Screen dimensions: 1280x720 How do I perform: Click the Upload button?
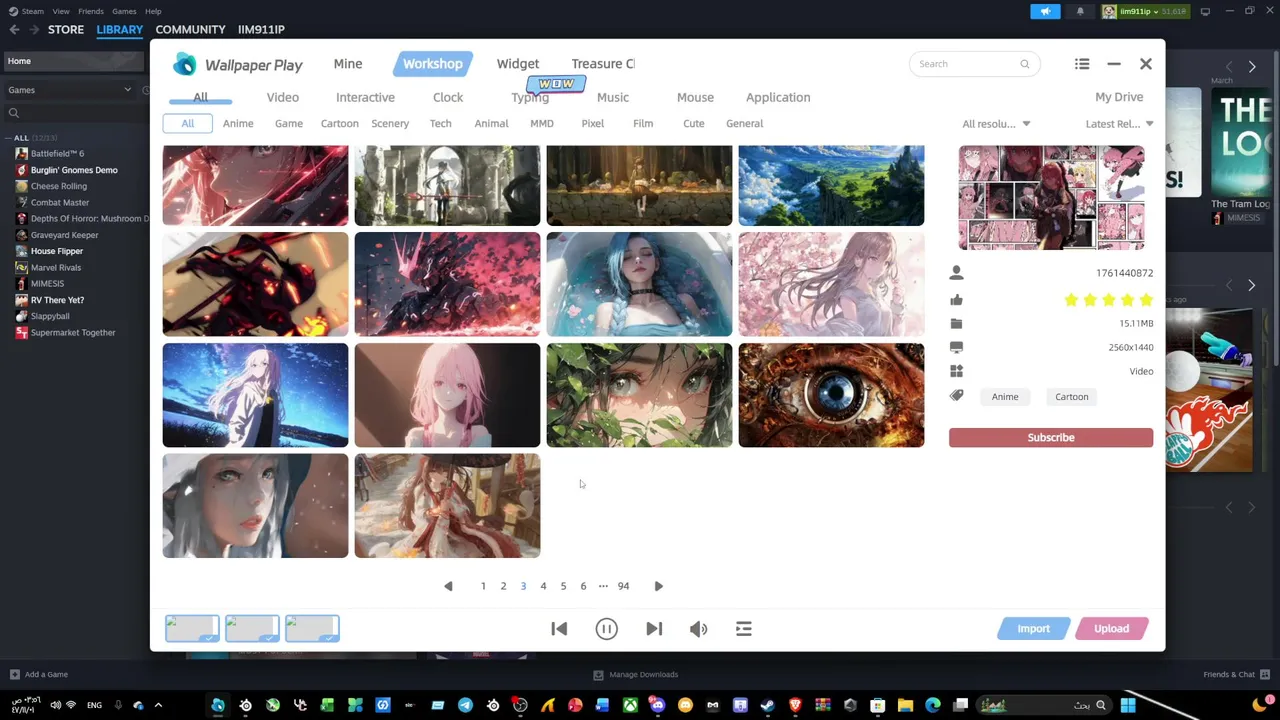click(x=1111, y=628)
